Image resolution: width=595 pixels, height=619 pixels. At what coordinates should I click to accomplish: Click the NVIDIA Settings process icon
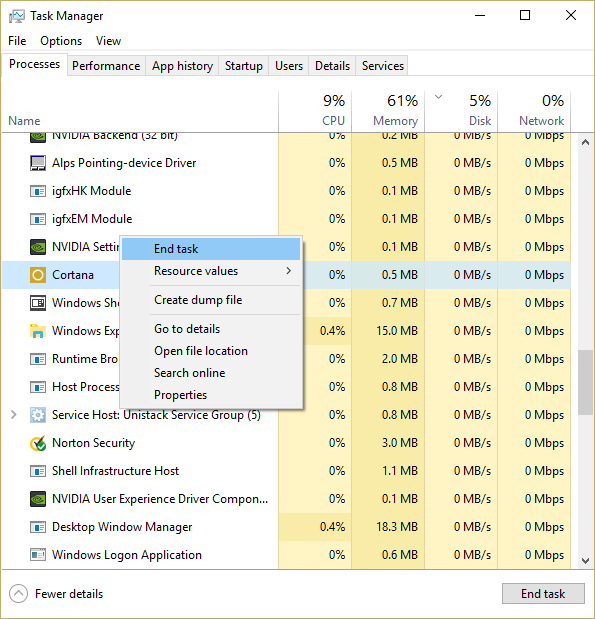pyautogui.click(x=38, y=247)
